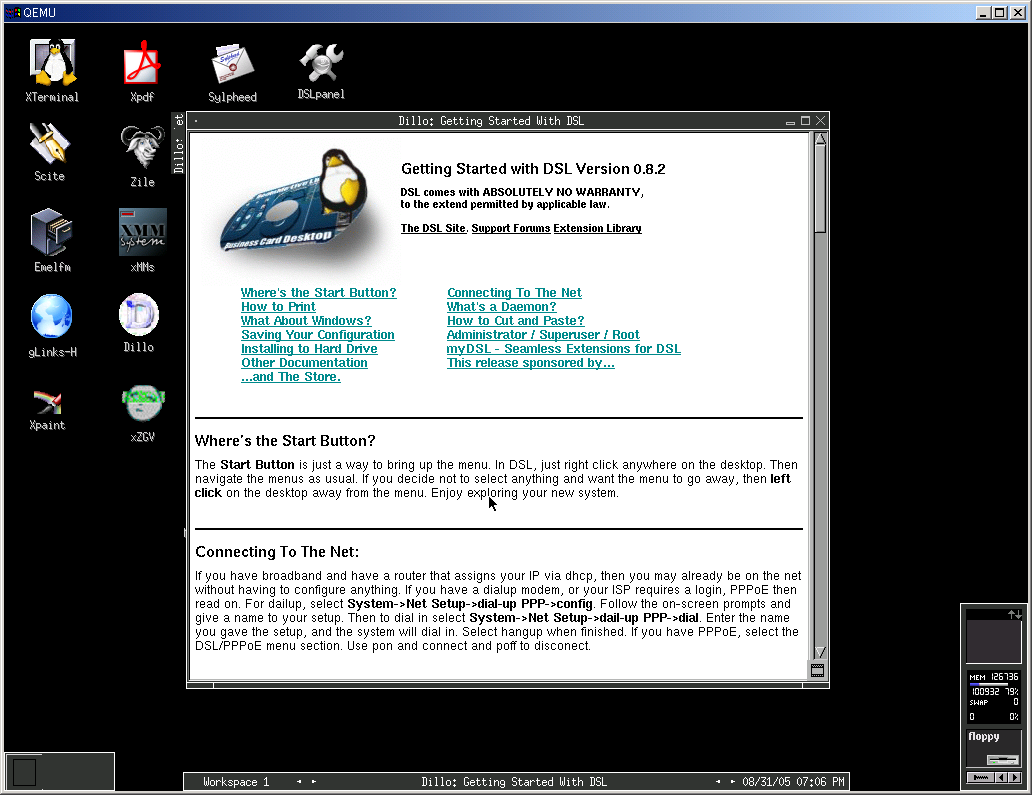Image resolution: width=1032 pixels, height=795 pixels.
Task: Click the dock app key button
Action: [981, 777]
